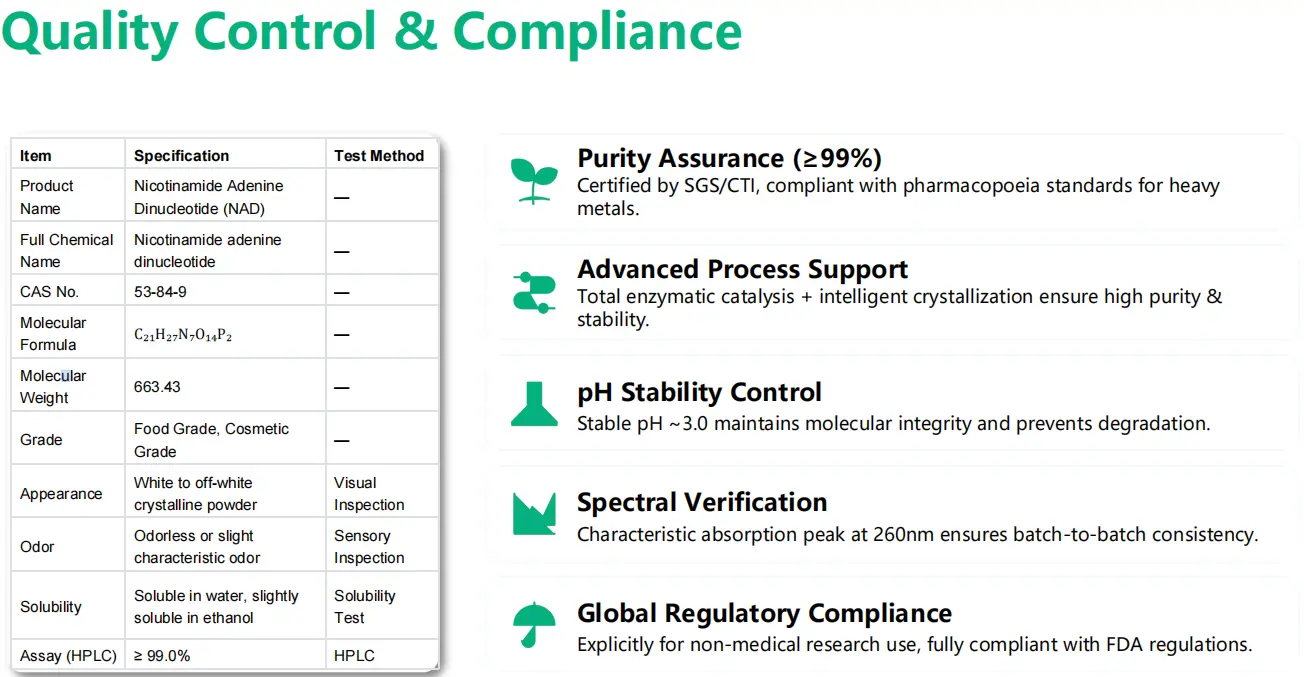Click the process icon beside Advanced Process Support
The image size is (1304, 677).
[x=534, y=291]
